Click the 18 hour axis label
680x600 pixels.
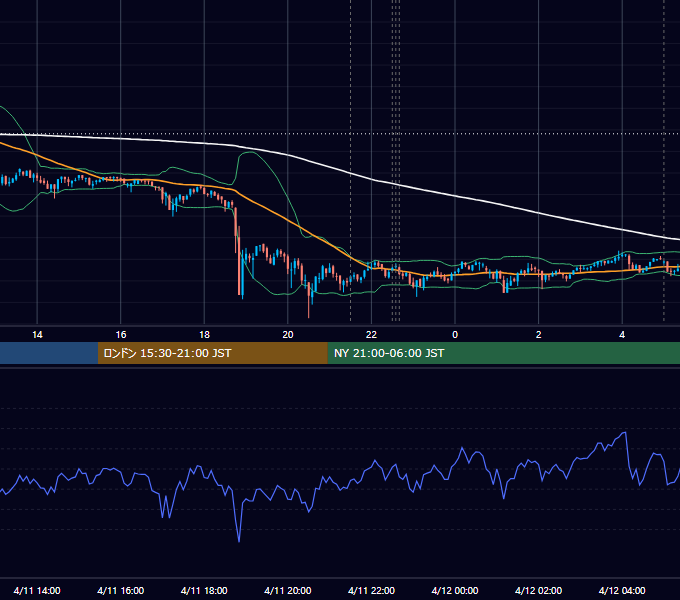tap(204, 335)
